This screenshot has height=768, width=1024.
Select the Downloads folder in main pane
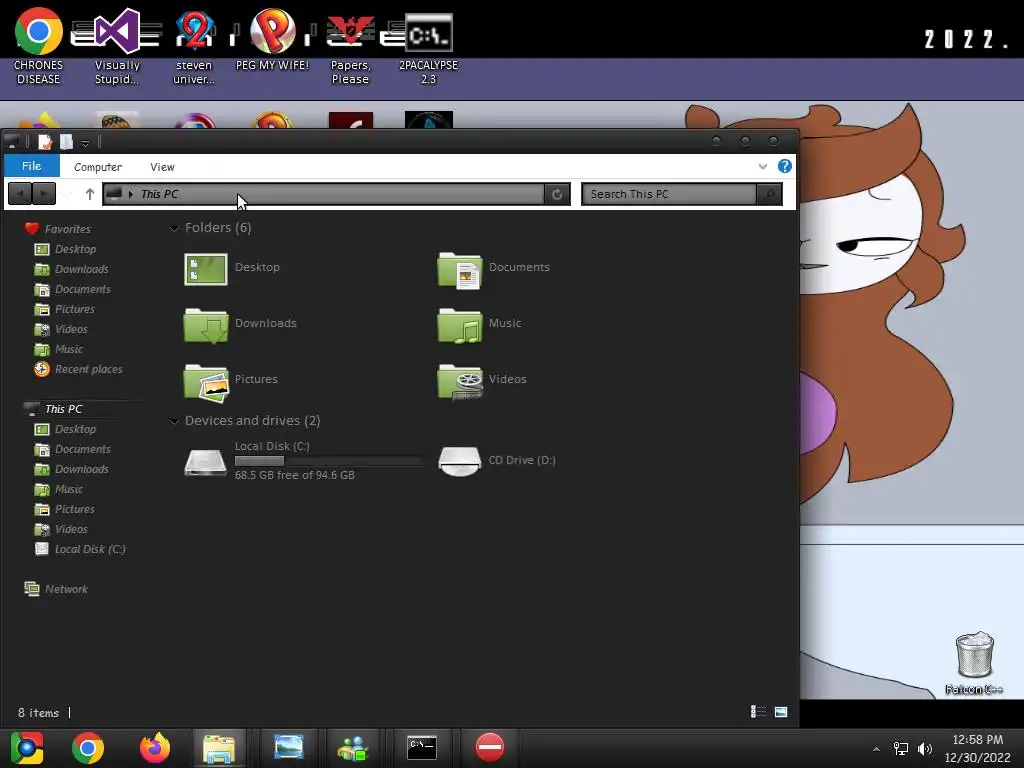tap(240, 325)
